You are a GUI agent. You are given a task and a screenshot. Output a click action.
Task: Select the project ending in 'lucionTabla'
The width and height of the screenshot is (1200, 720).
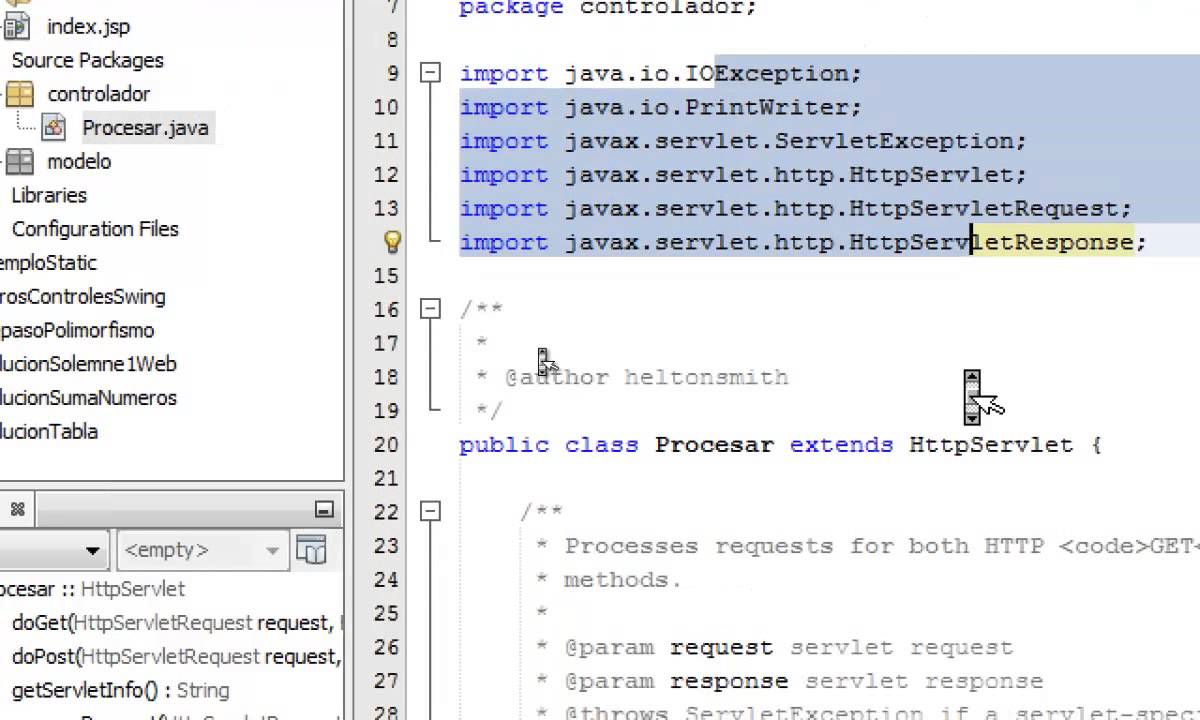point(49,432)
